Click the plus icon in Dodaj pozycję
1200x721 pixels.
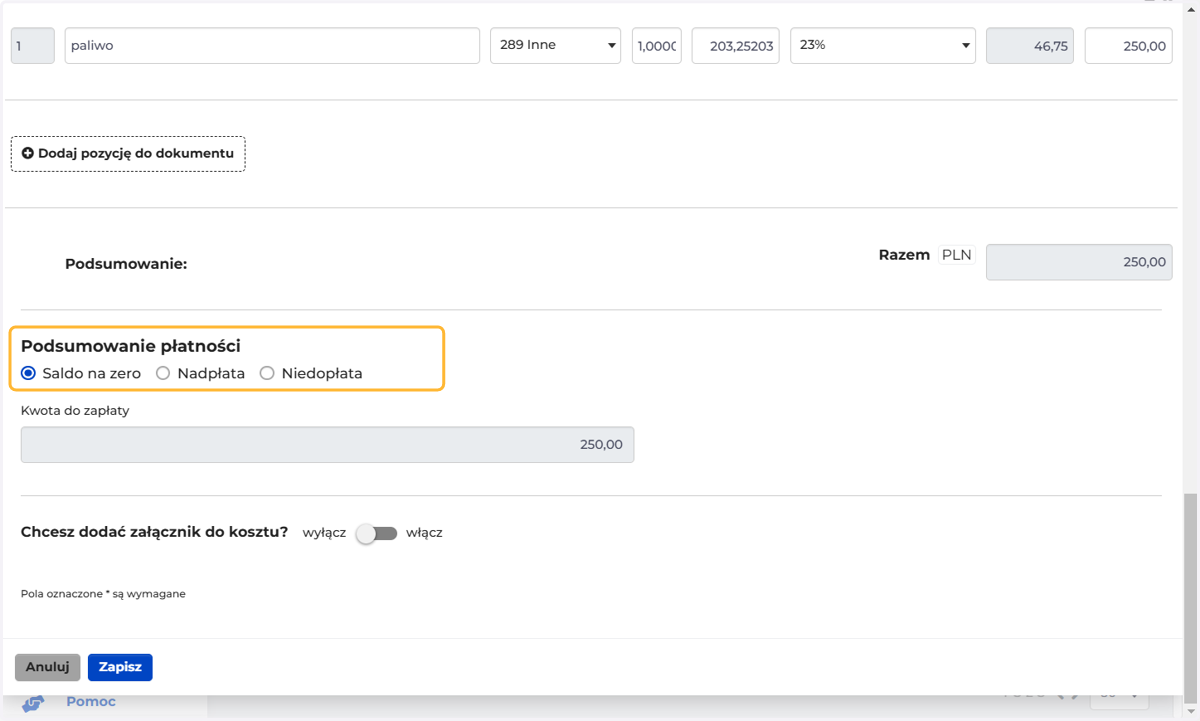pos(28,154)
